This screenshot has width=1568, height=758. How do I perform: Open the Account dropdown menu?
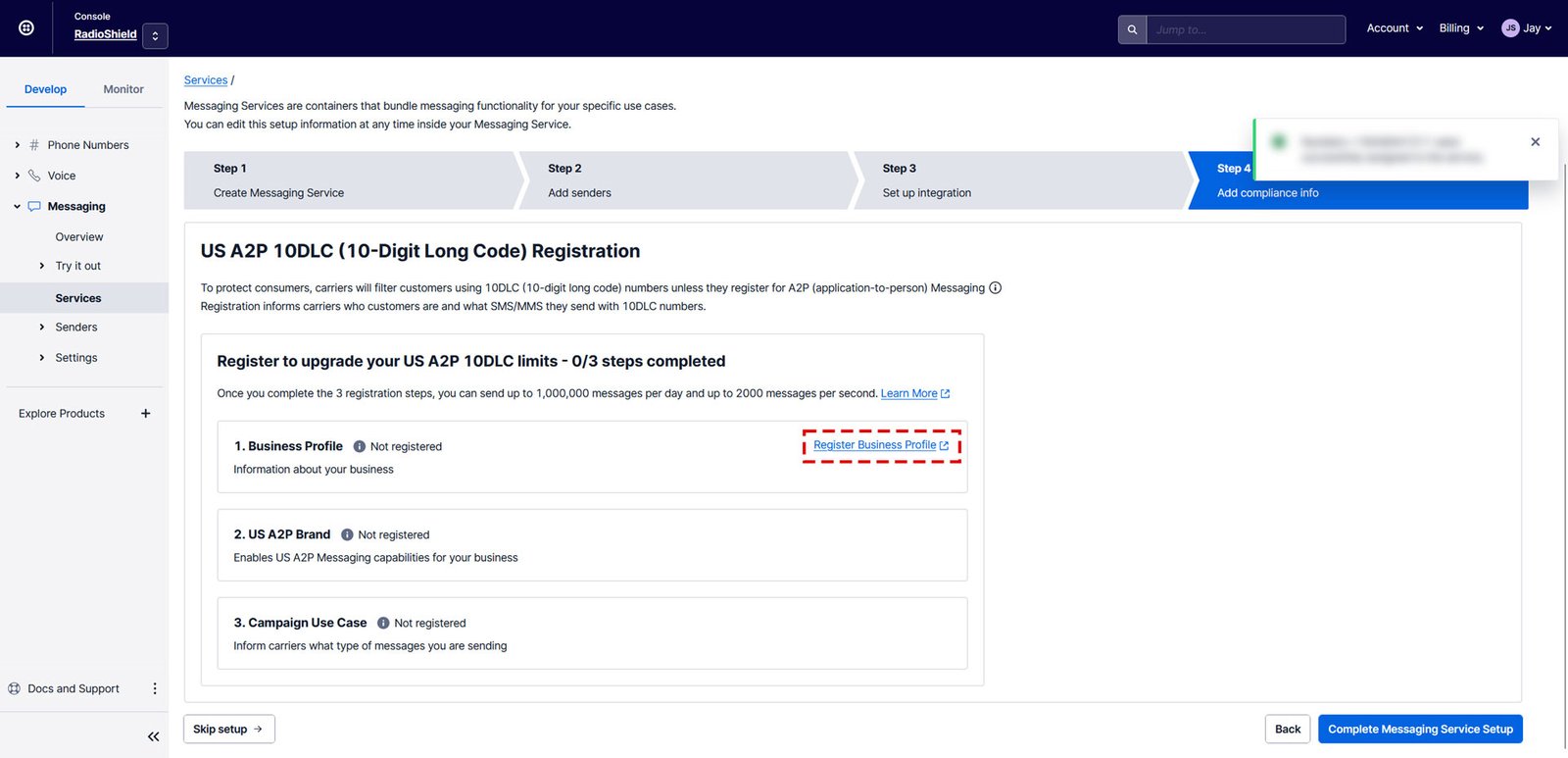pos(1394,28)
